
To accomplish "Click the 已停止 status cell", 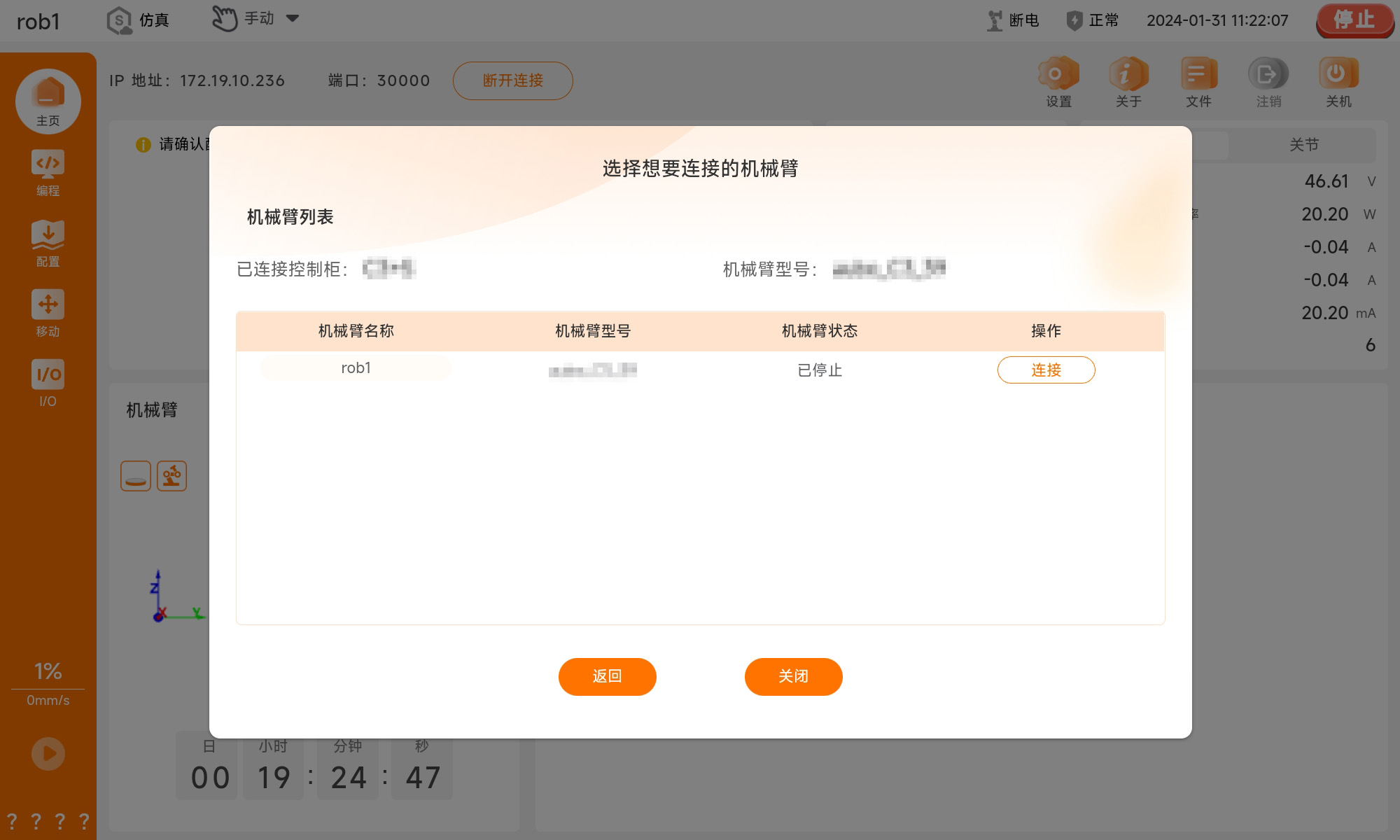I will [x=820, y=370].
